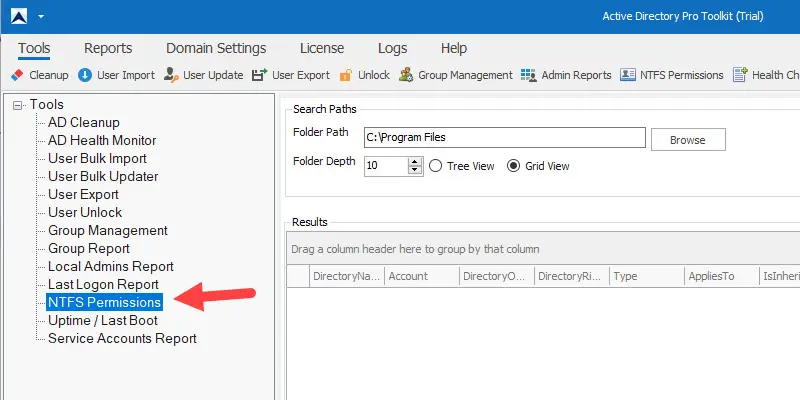Select AD Health Monitor in the tree
Viewport: 800px width, 400px height.
point(102,140)
